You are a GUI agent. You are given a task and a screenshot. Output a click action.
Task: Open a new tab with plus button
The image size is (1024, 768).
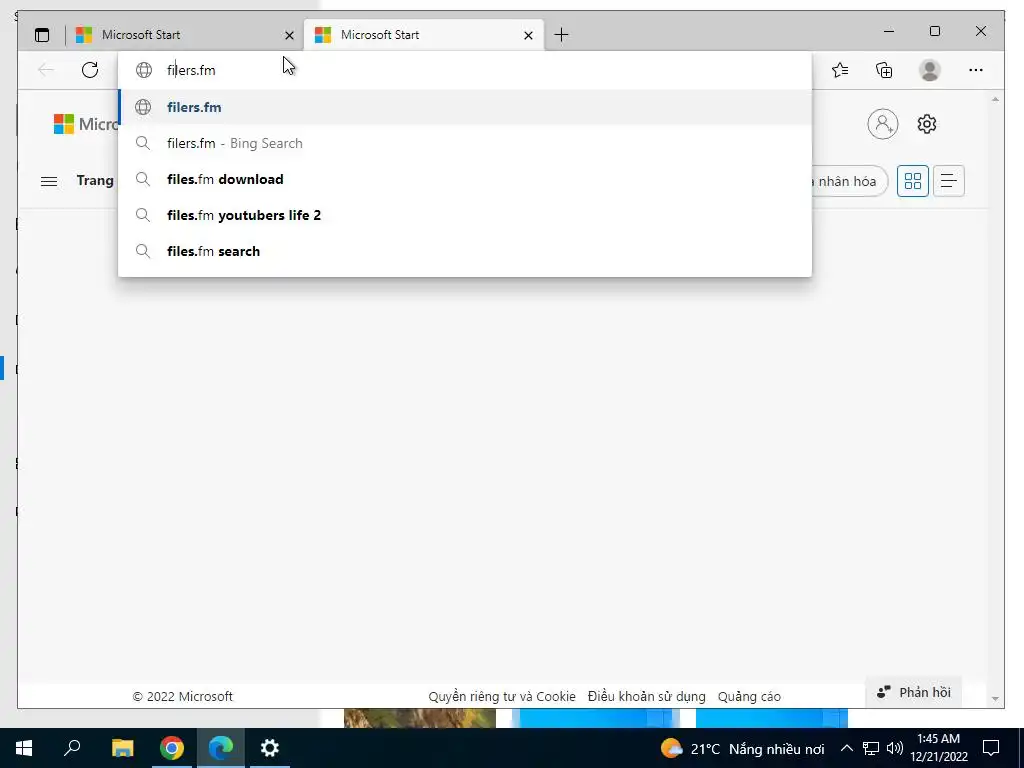click(561, 35)
